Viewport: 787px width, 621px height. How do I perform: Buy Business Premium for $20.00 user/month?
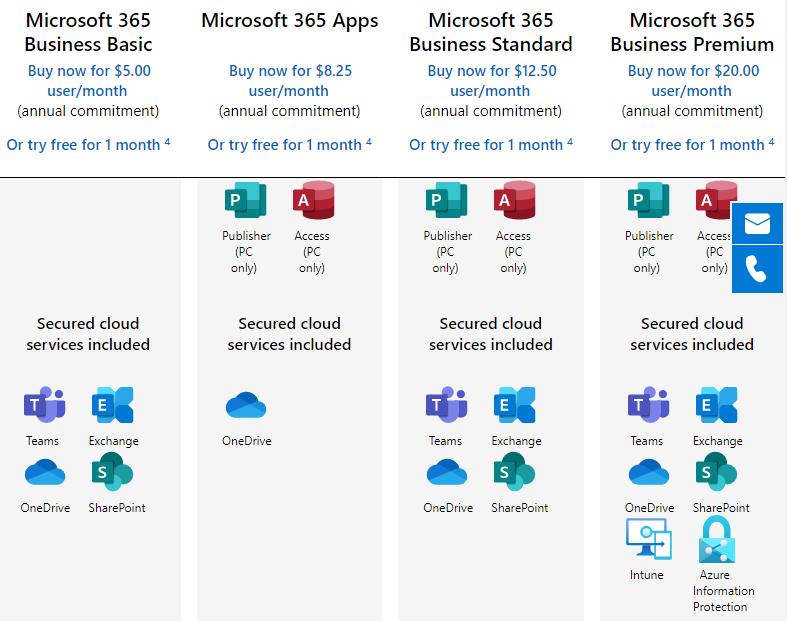click(x=693, y=80)
